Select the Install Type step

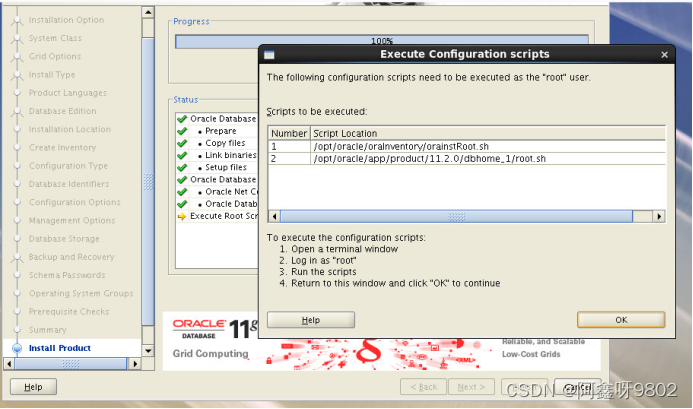click(x=52, y=75)
